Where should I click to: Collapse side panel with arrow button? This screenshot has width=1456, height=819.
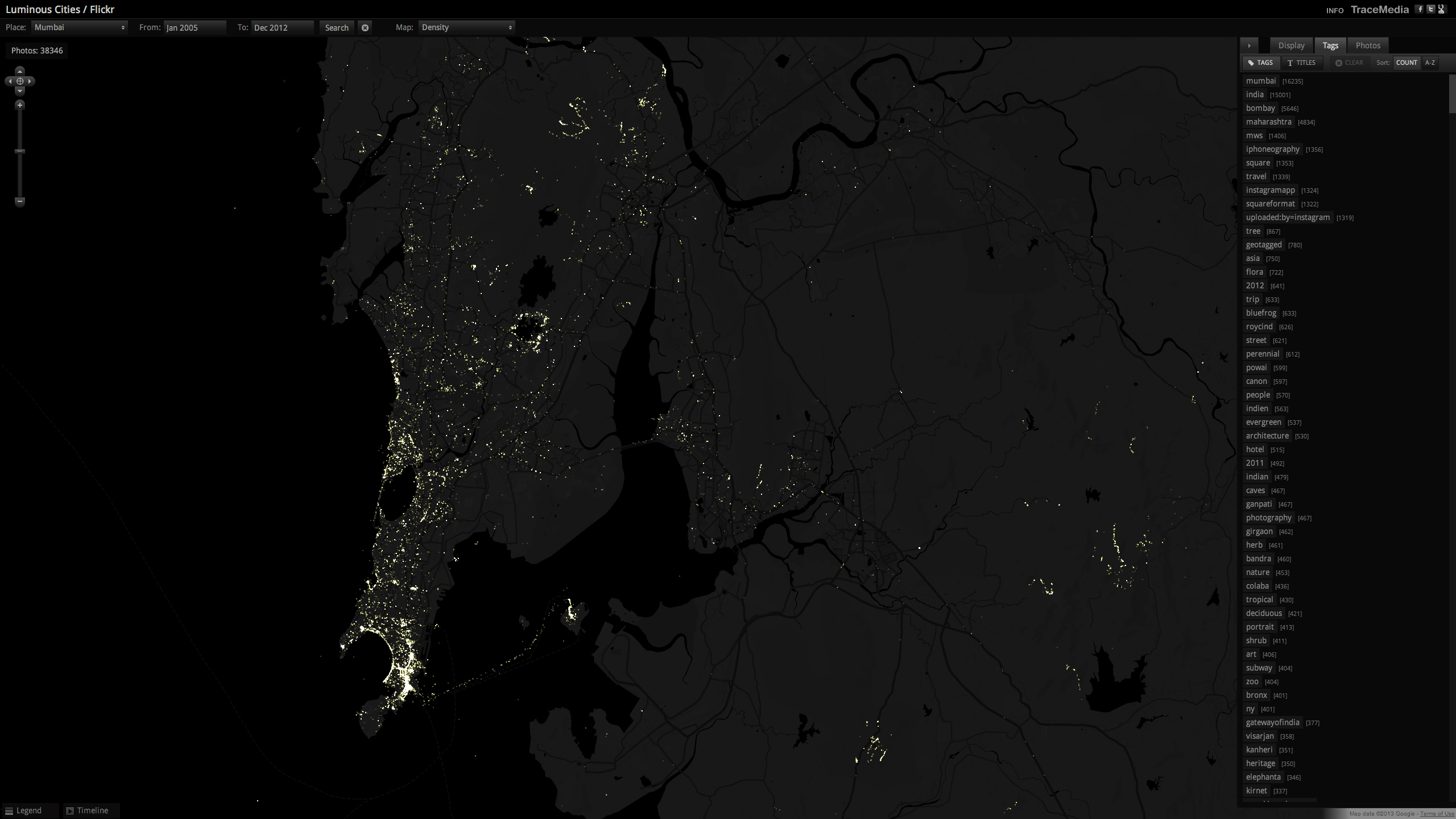1249,45
